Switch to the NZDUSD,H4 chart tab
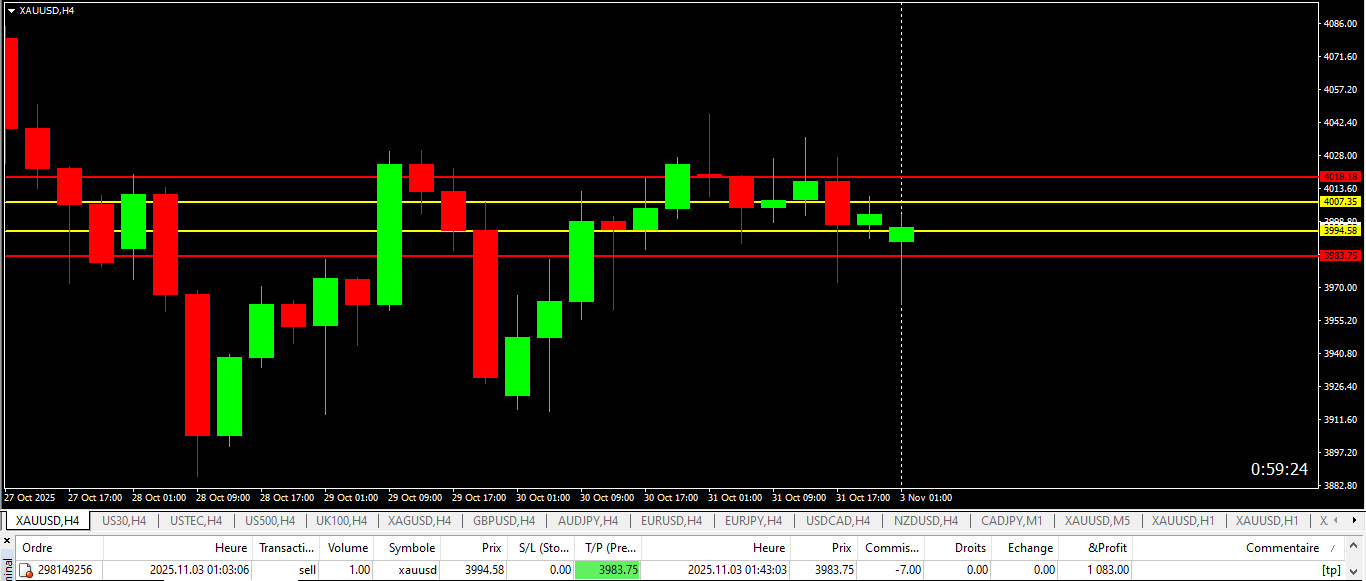This screenshot has height=581, width=1366. [926, 521]
